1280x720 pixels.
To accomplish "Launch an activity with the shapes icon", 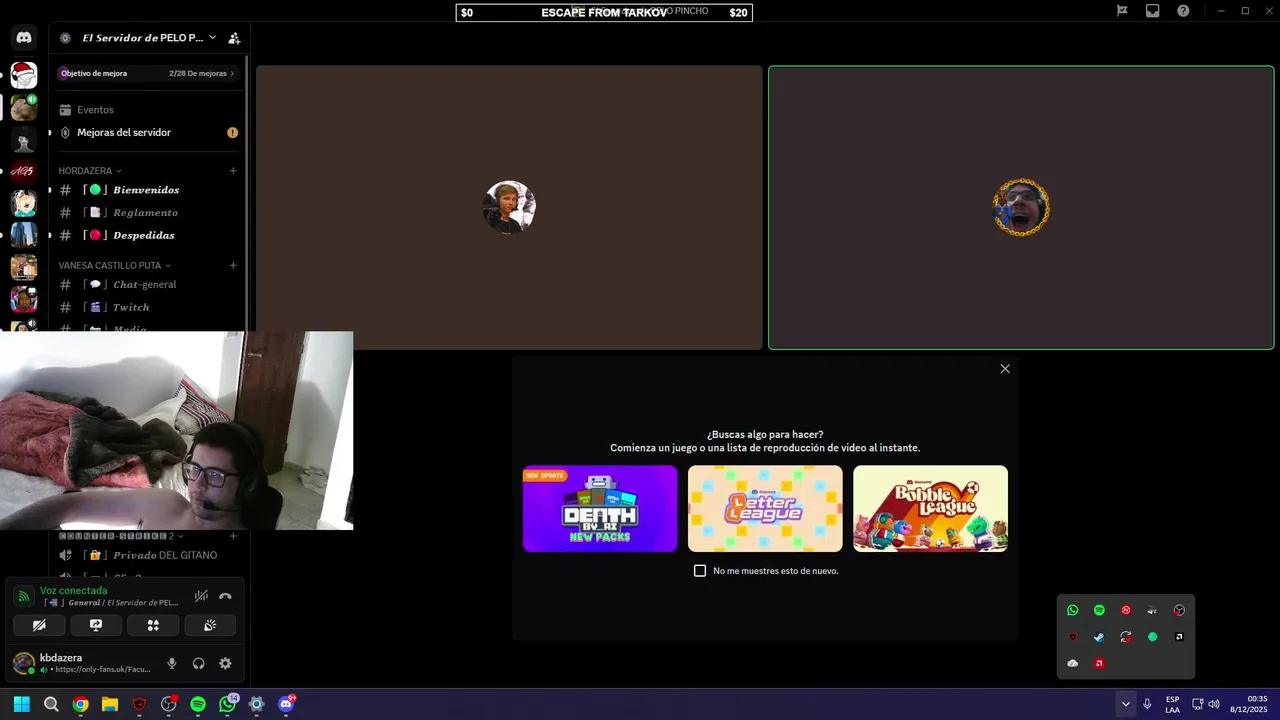I will [x=153, y=625].
